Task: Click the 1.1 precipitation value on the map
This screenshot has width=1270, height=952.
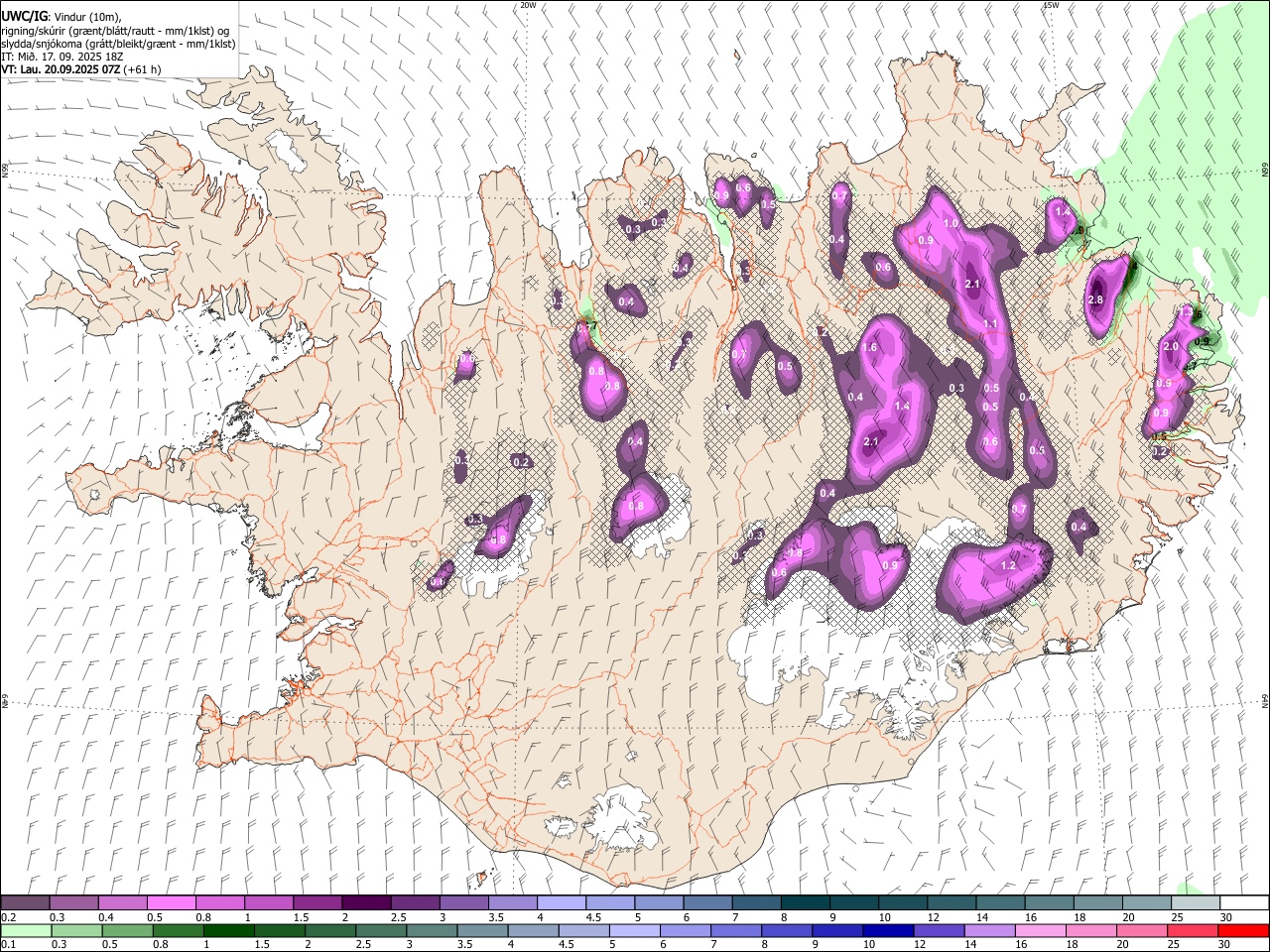Action: [x=990, y=324]
